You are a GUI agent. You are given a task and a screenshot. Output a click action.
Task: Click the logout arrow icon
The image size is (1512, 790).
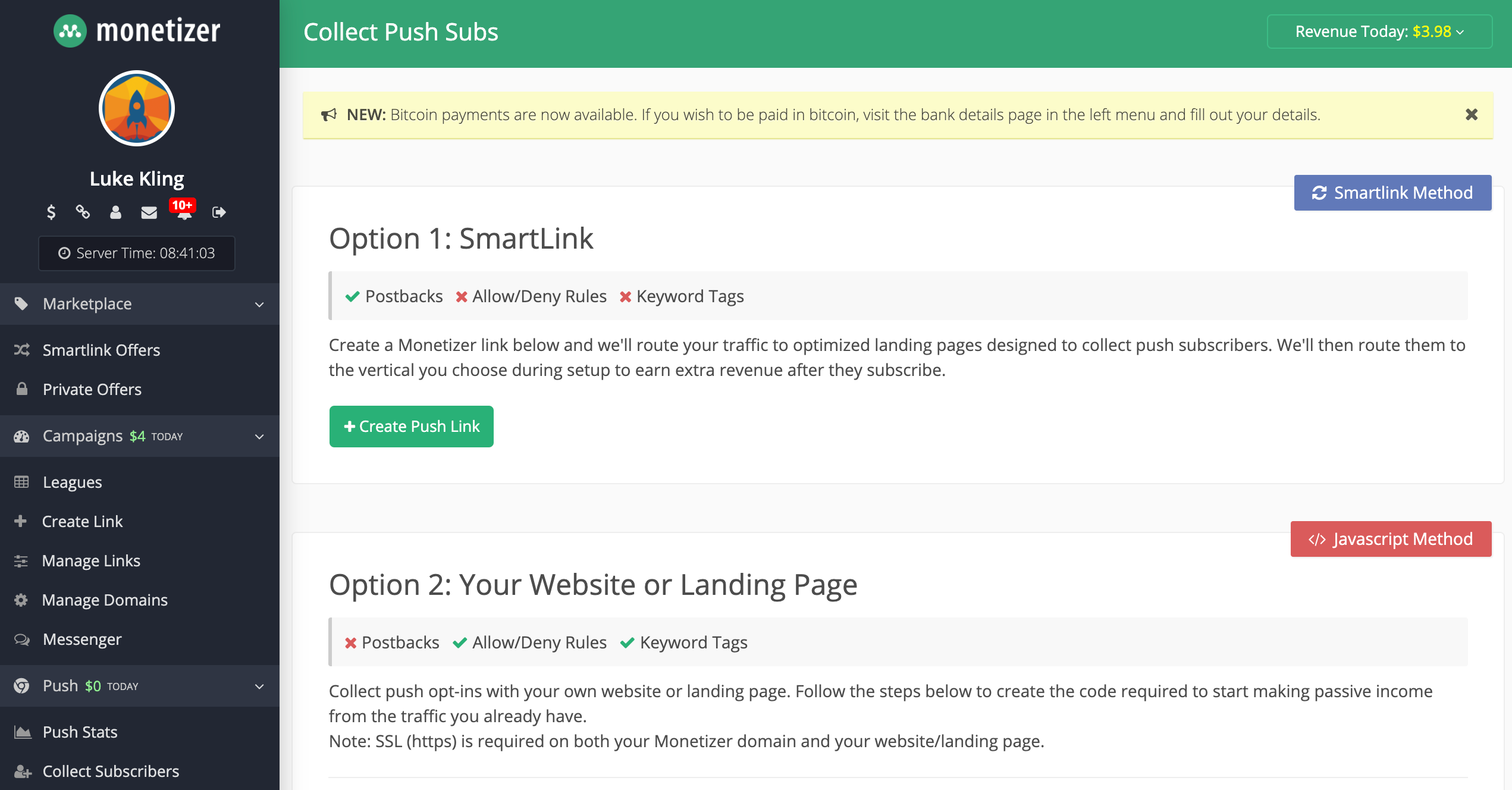[x=218, y=212]
